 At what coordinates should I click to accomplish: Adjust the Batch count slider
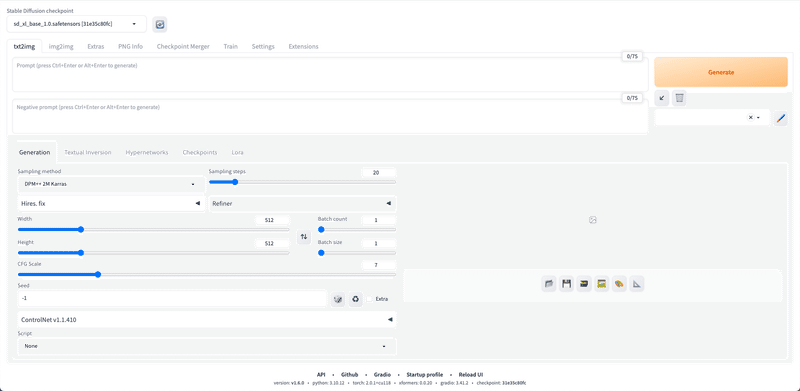click(x=357, y=230)
